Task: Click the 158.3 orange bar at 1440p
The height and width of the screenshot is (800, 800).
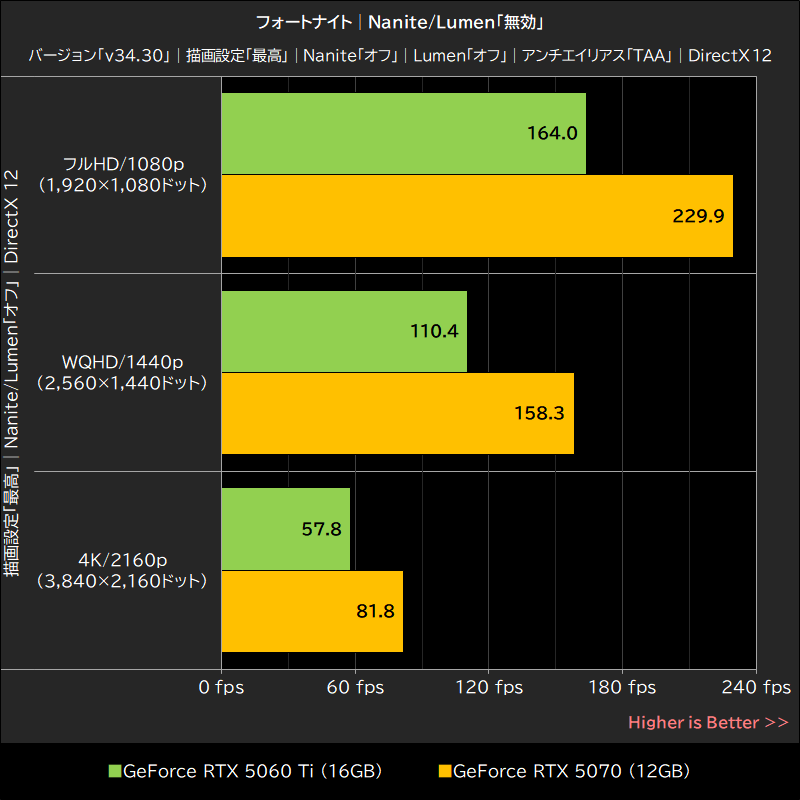Action: click(x=398, y=413)
